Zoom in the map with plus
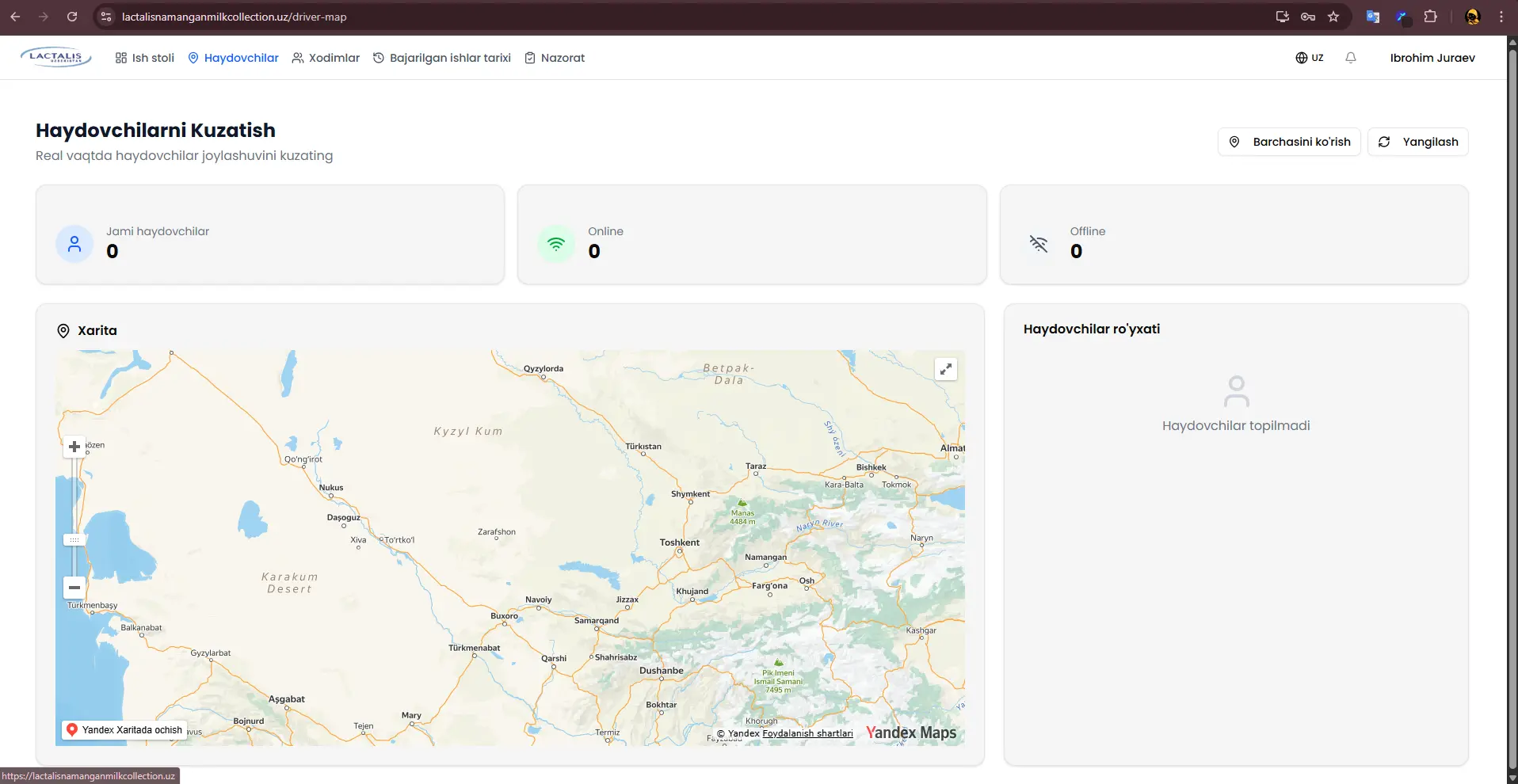1518x784 pixels. click(x=74, y=447)
